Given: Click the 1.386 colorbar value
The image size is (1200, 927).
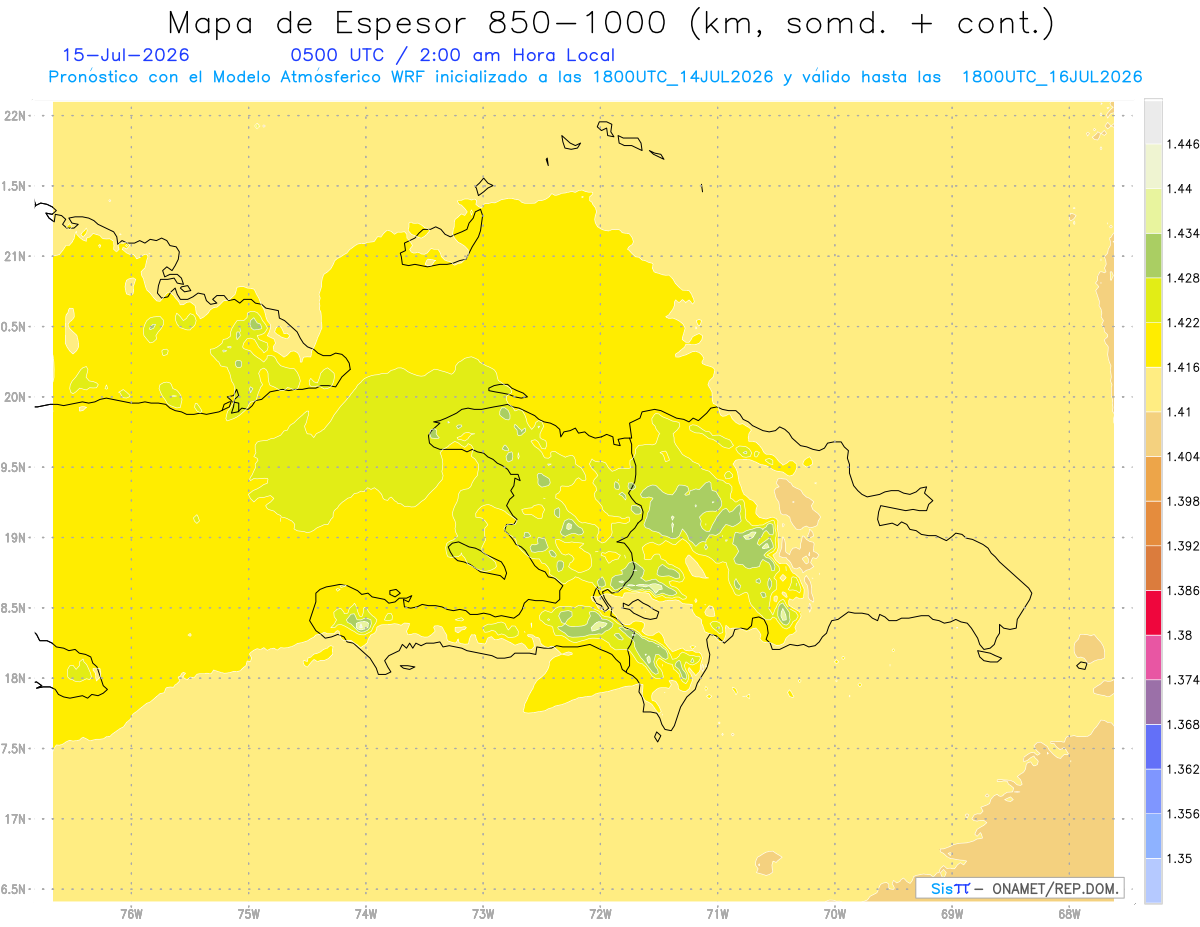Looking at the screenshot, I should click(x=1183, y=591).
